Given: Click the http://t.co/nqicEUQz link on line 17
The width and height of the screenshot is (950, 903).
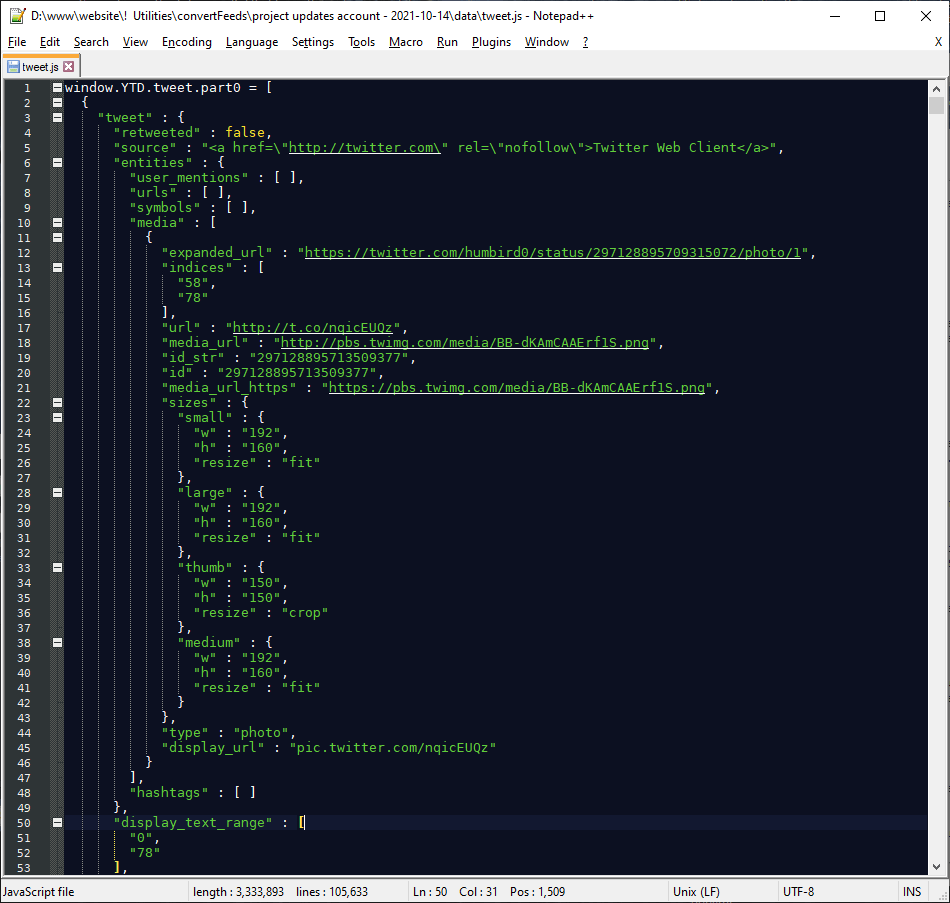Looking at the screenshot, I should coord(317,328).
